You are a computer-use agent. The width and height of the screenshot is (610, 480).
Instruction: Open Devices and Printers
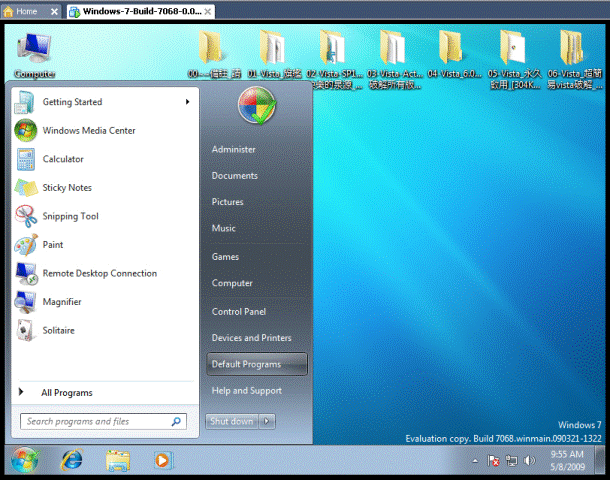pos(252,338)
